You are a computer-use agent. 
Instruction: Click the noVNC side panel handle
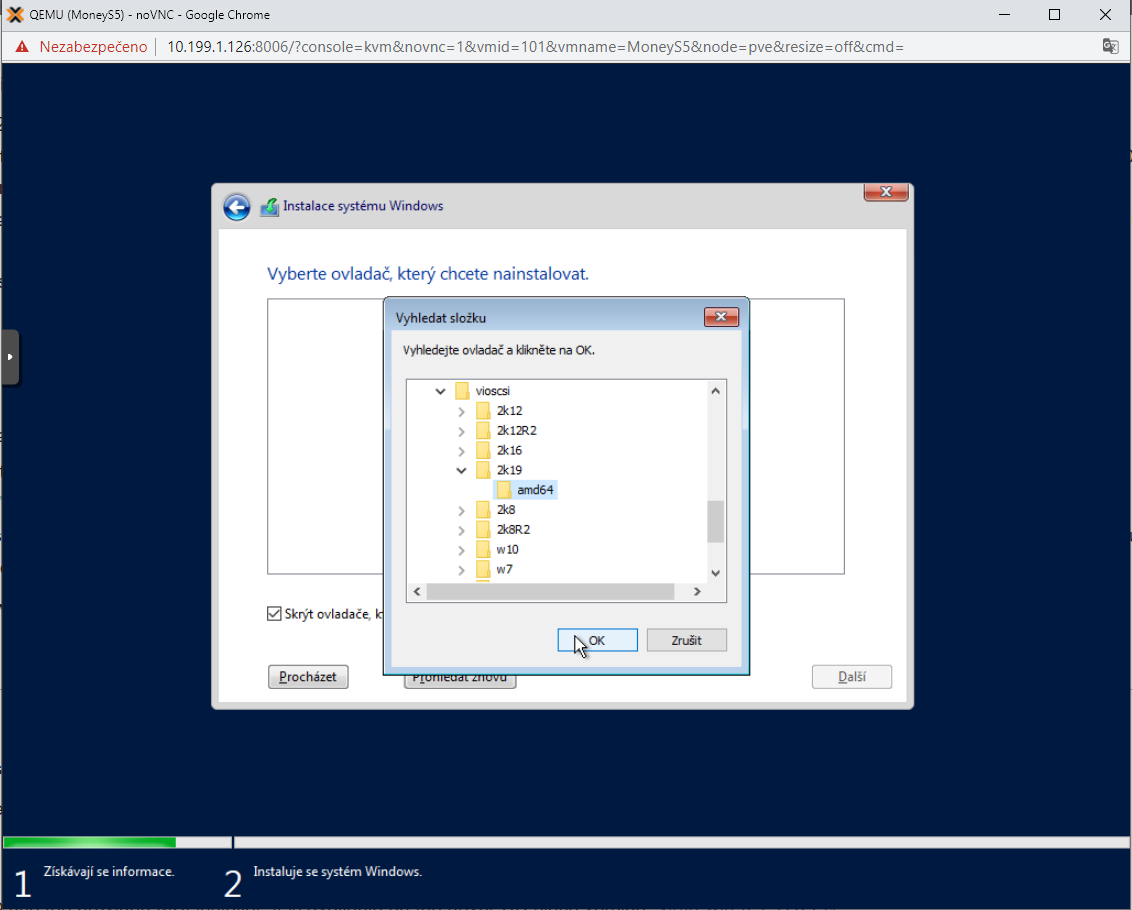pyautogui.click(x=10, y=357)
